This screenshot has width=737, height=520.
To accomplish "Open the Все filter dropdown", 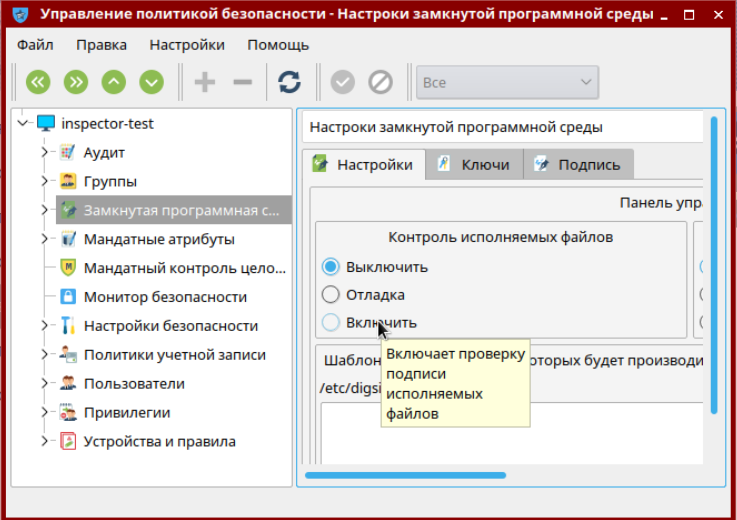I will 508,82.
